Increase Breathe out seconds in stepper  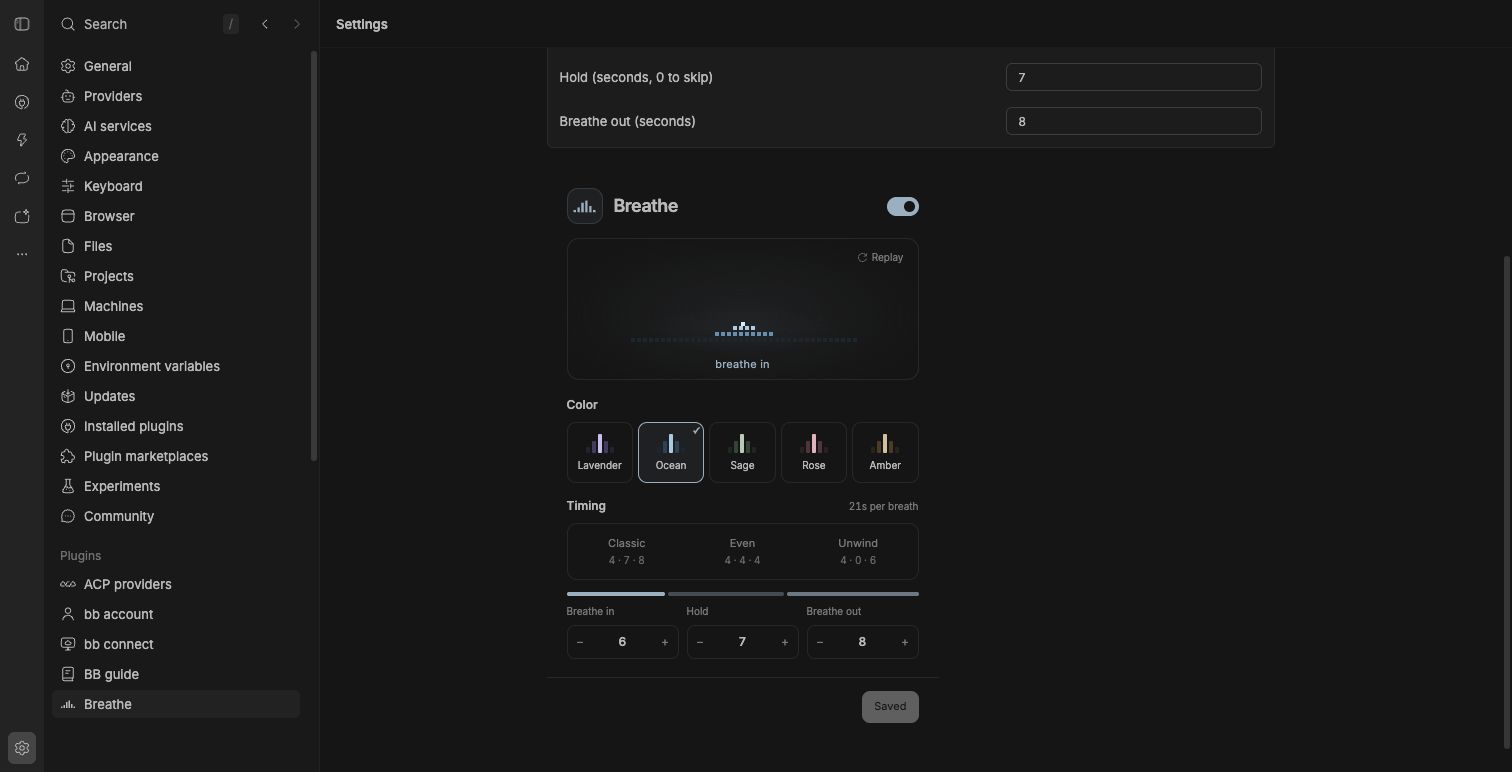905,642
